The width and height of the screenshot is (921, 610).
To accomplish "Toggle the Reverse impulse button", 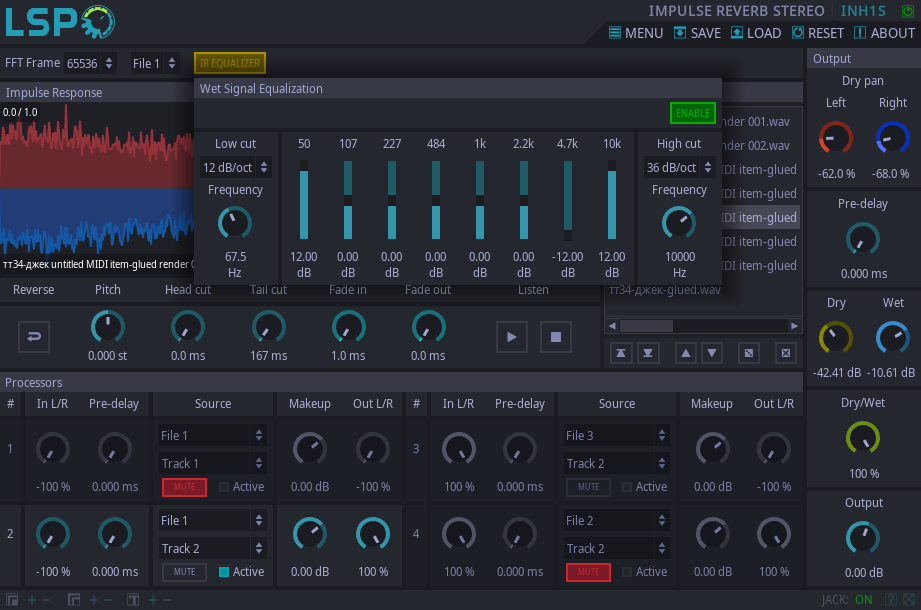I will (33, 336).
